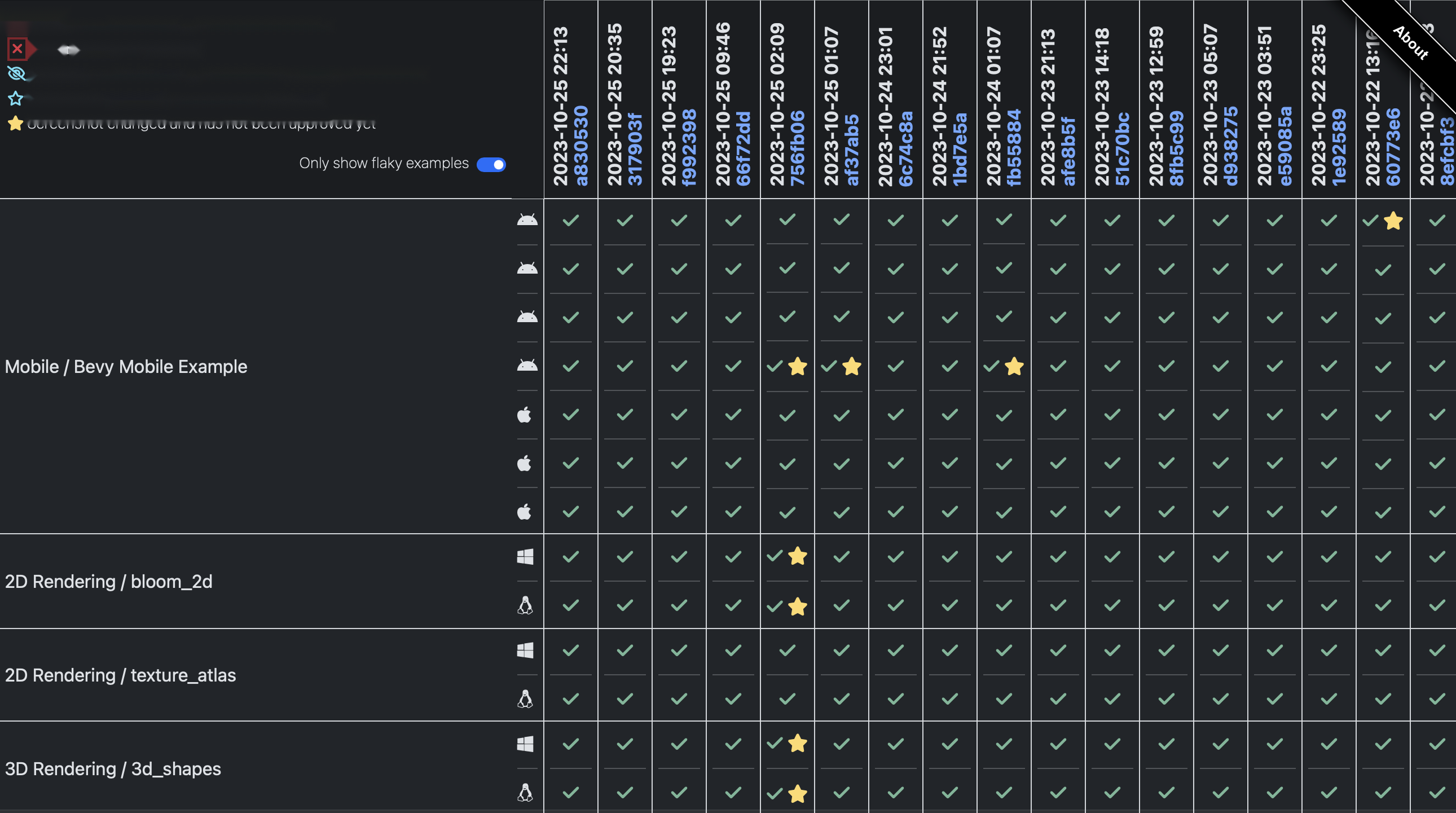This screenshot has height=813, width=1456.
Task: Open commit a830530 link
Action: coord(581,146)
